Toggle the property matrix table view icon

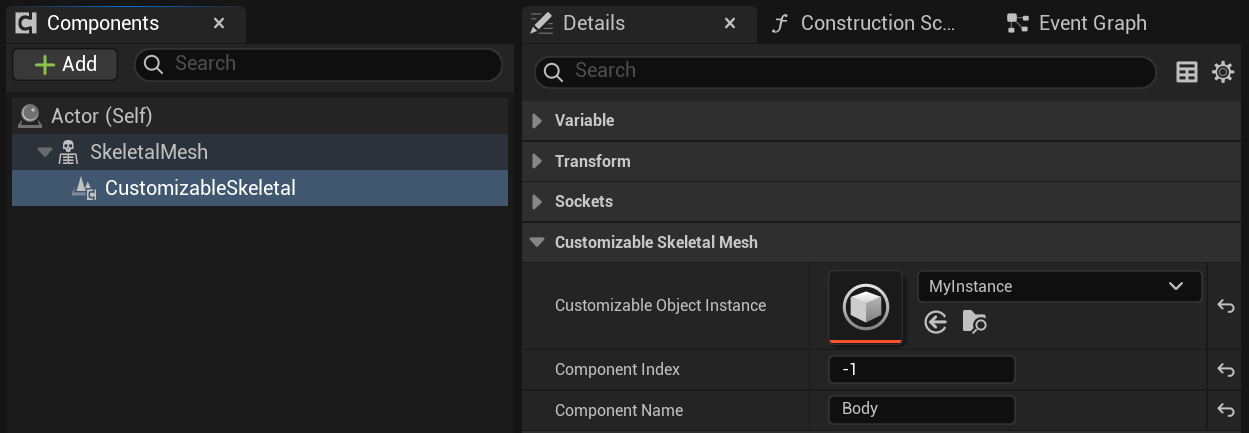click(x=1187, y=72)
